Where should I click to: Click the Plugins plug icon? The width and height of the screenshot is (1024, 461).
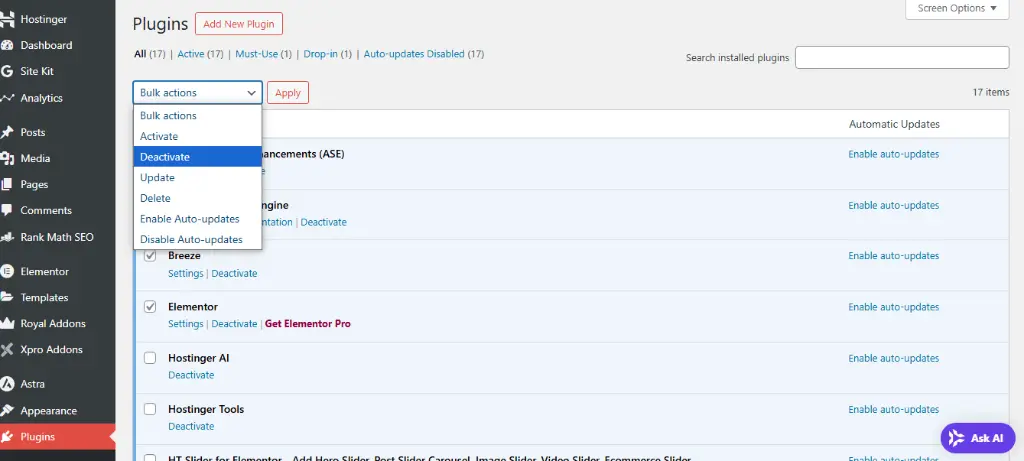tap(7, 437)
